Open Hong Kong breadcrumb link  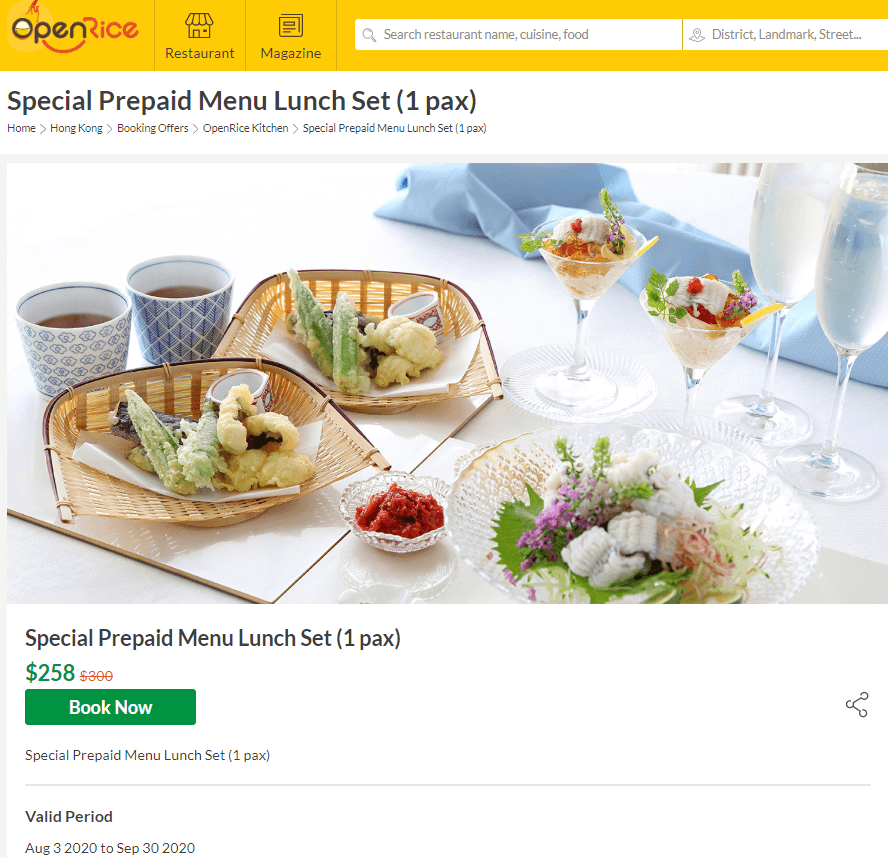pyautogui.click(x=76, y=128)
